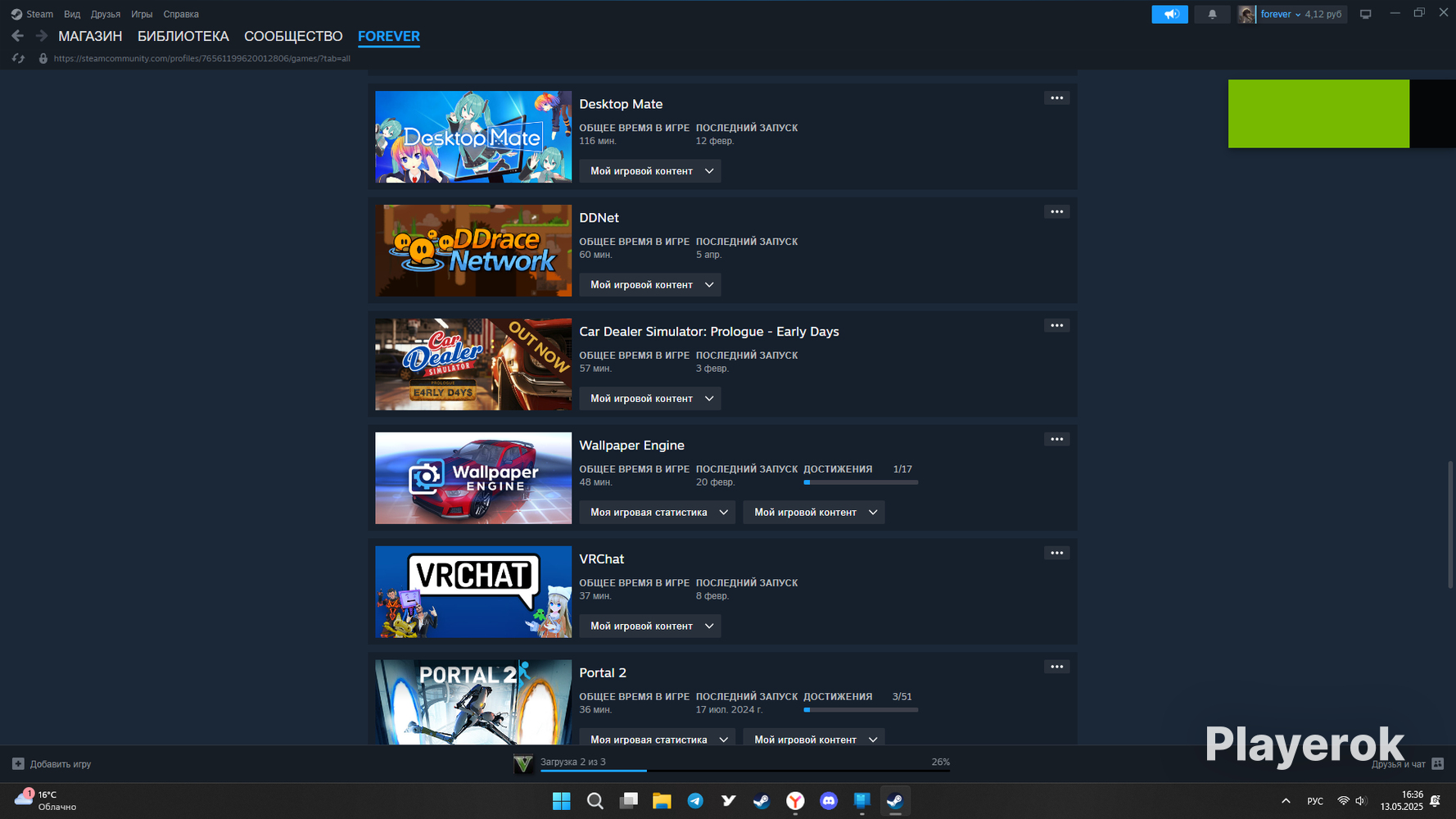Image resolution: width=1456 pixels, height=819 pixels.
Task: Open the Друзья menu
Action: pyautogui.click(x=106, y=14)
